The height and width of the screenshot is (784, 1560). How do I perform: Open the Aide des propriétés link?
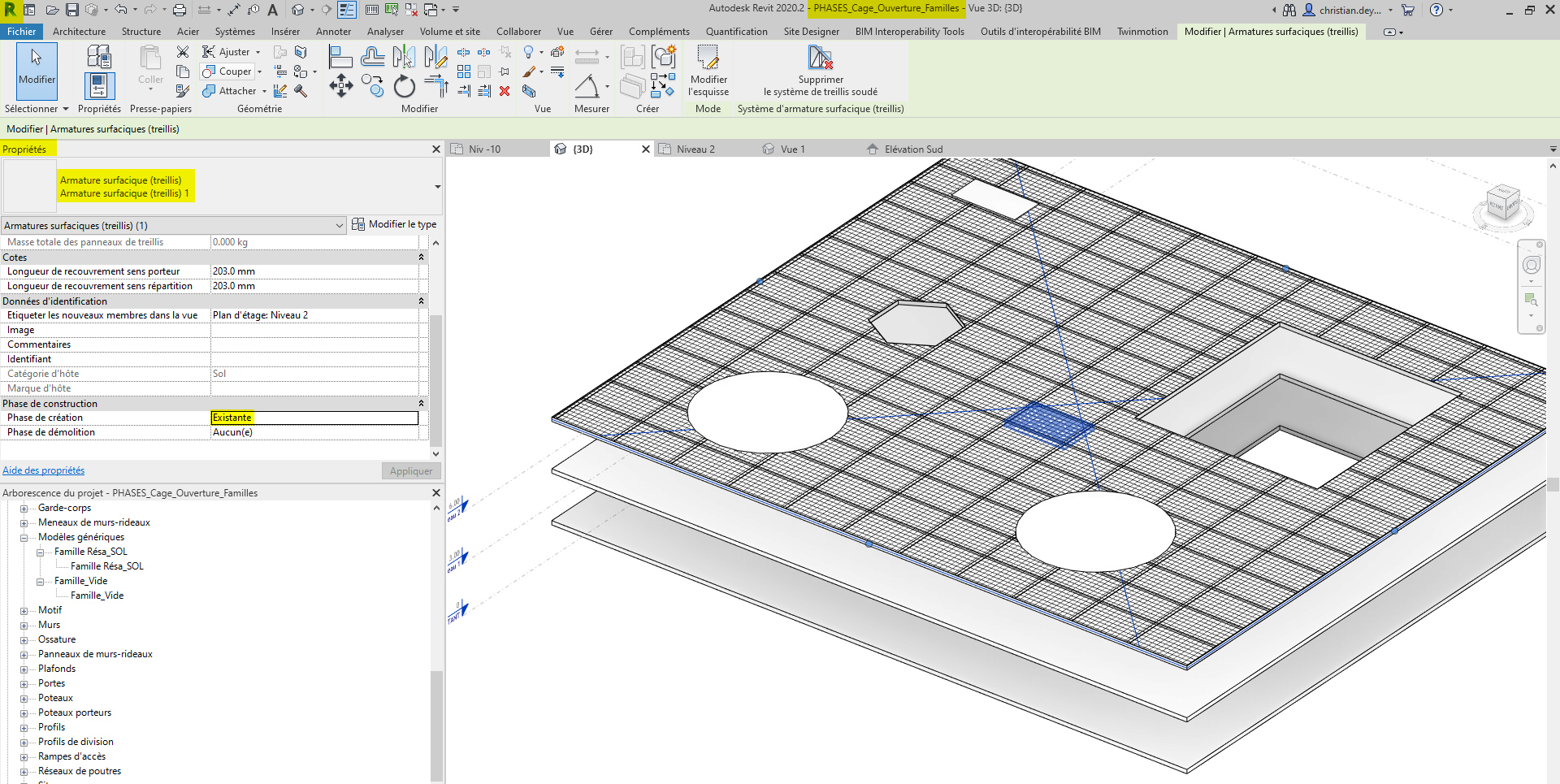(44, 470)
